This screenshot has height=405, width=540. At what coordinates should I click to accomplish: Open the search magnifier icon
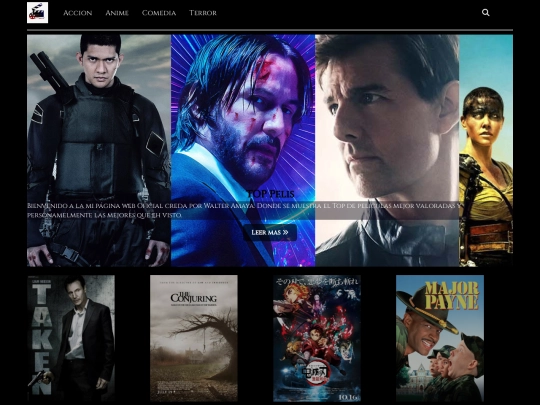(x=486, y=13)
